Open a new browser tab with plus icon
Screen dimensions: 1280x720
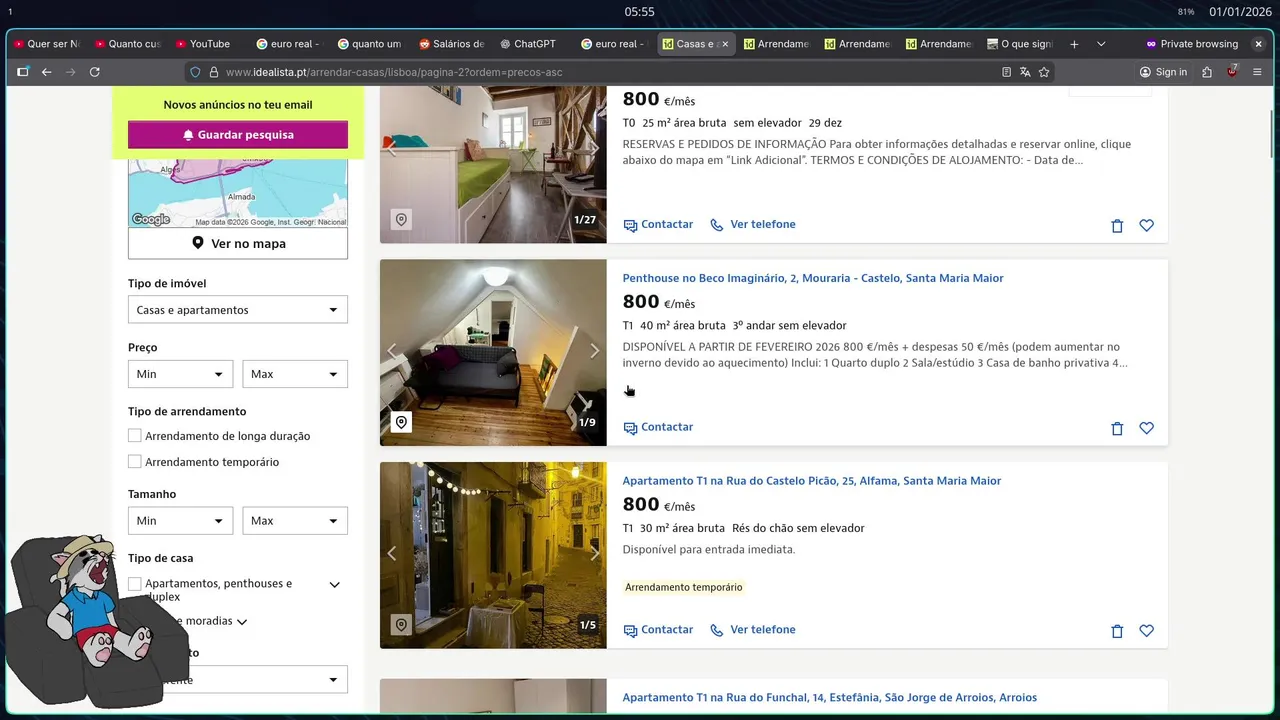click(1074, 44)
